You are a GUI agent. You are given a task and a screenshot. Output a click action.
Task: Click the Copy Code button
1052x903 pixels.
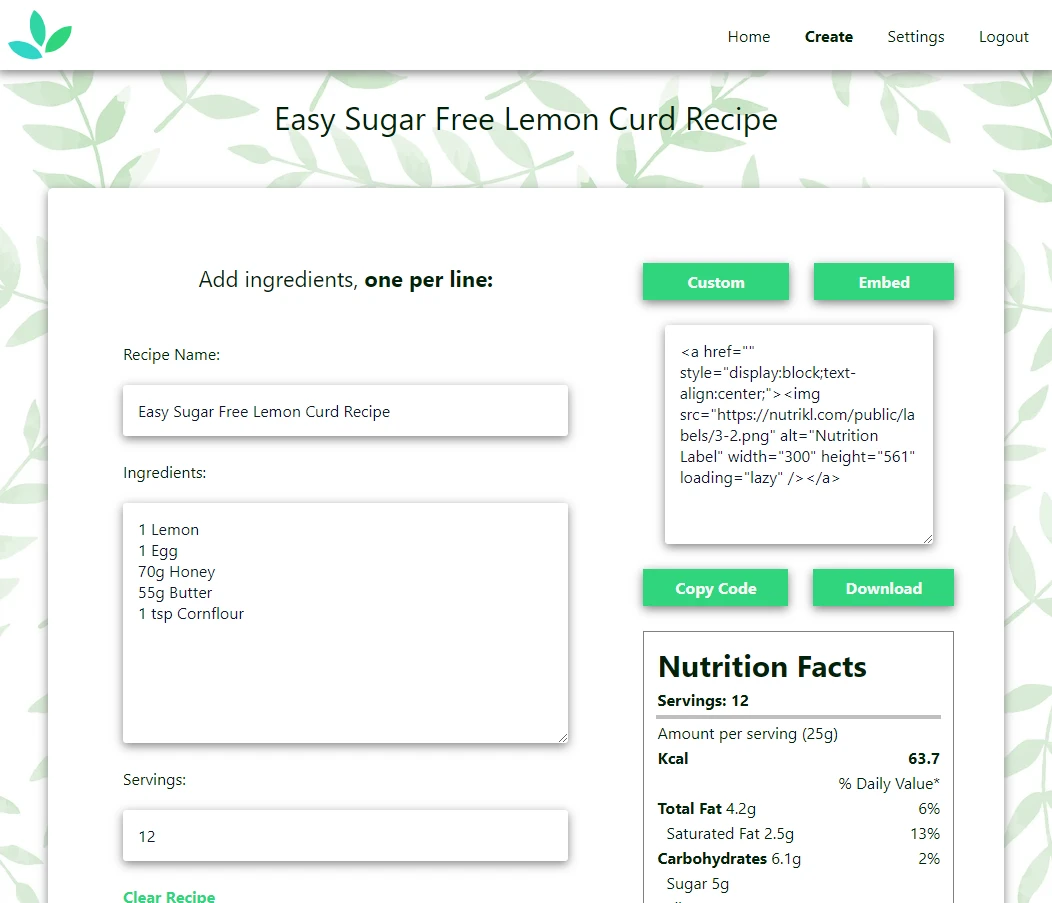[715, 588]
